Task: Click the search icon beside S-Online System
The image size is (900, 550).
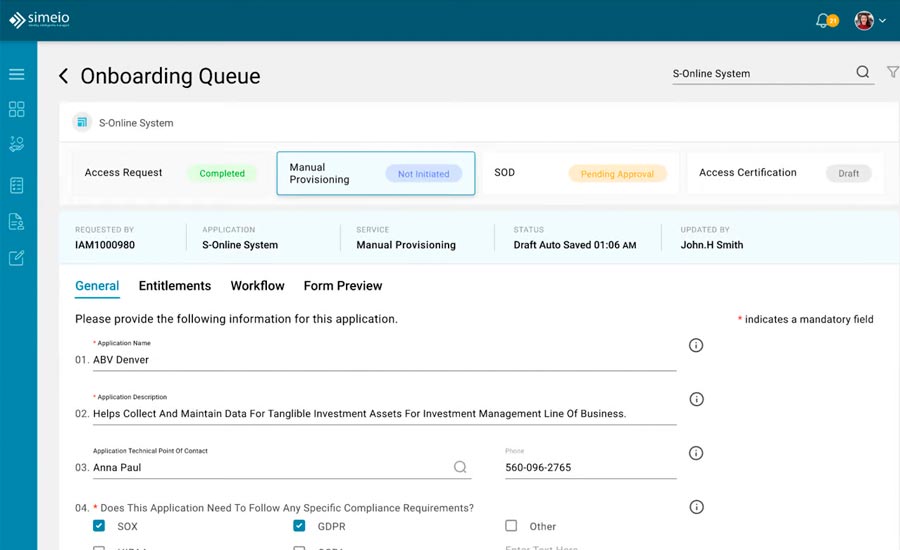Action: pos(862,72)
